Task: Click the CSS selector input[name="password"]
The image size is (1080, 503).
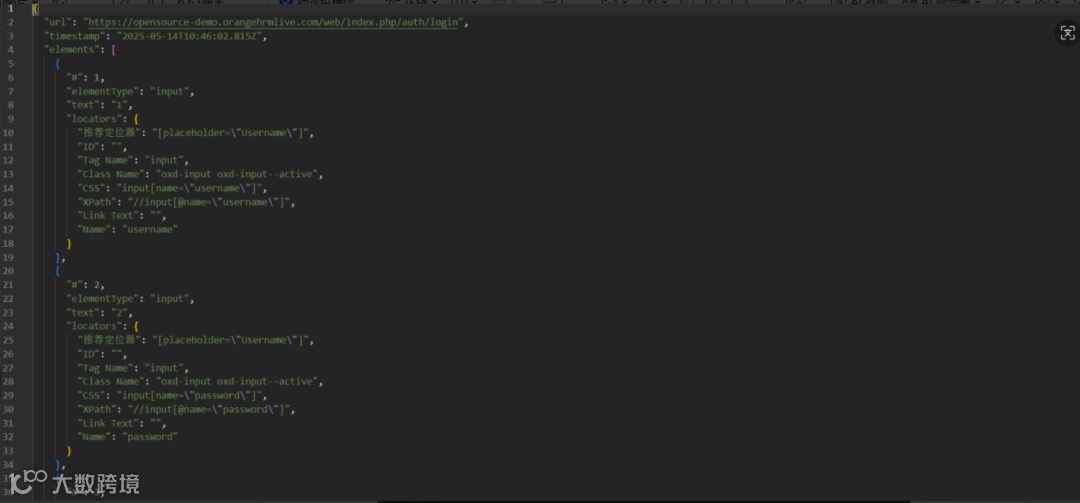Action: (188, 395)
